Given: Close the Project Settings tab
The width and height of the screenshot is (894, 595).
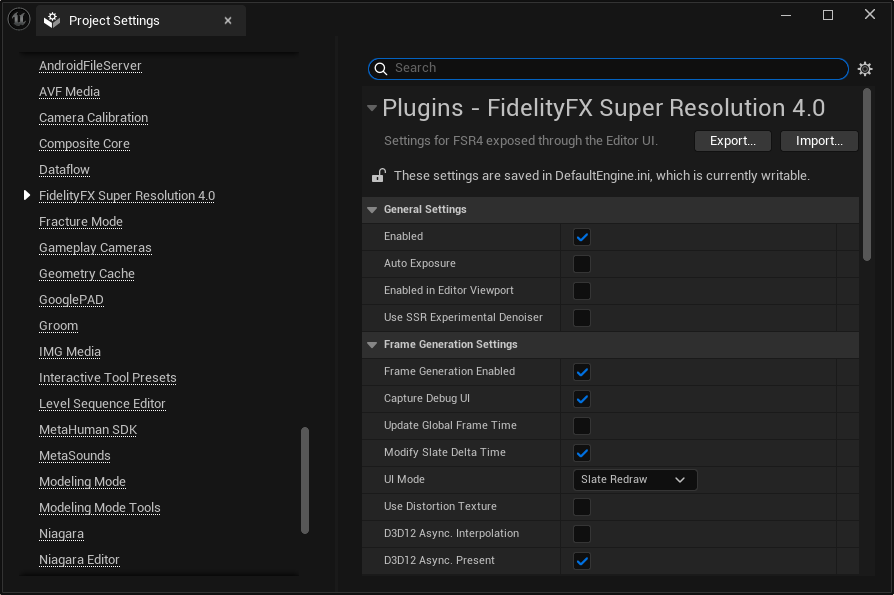Looking at the screenshot, I should (x=228, y=20).
